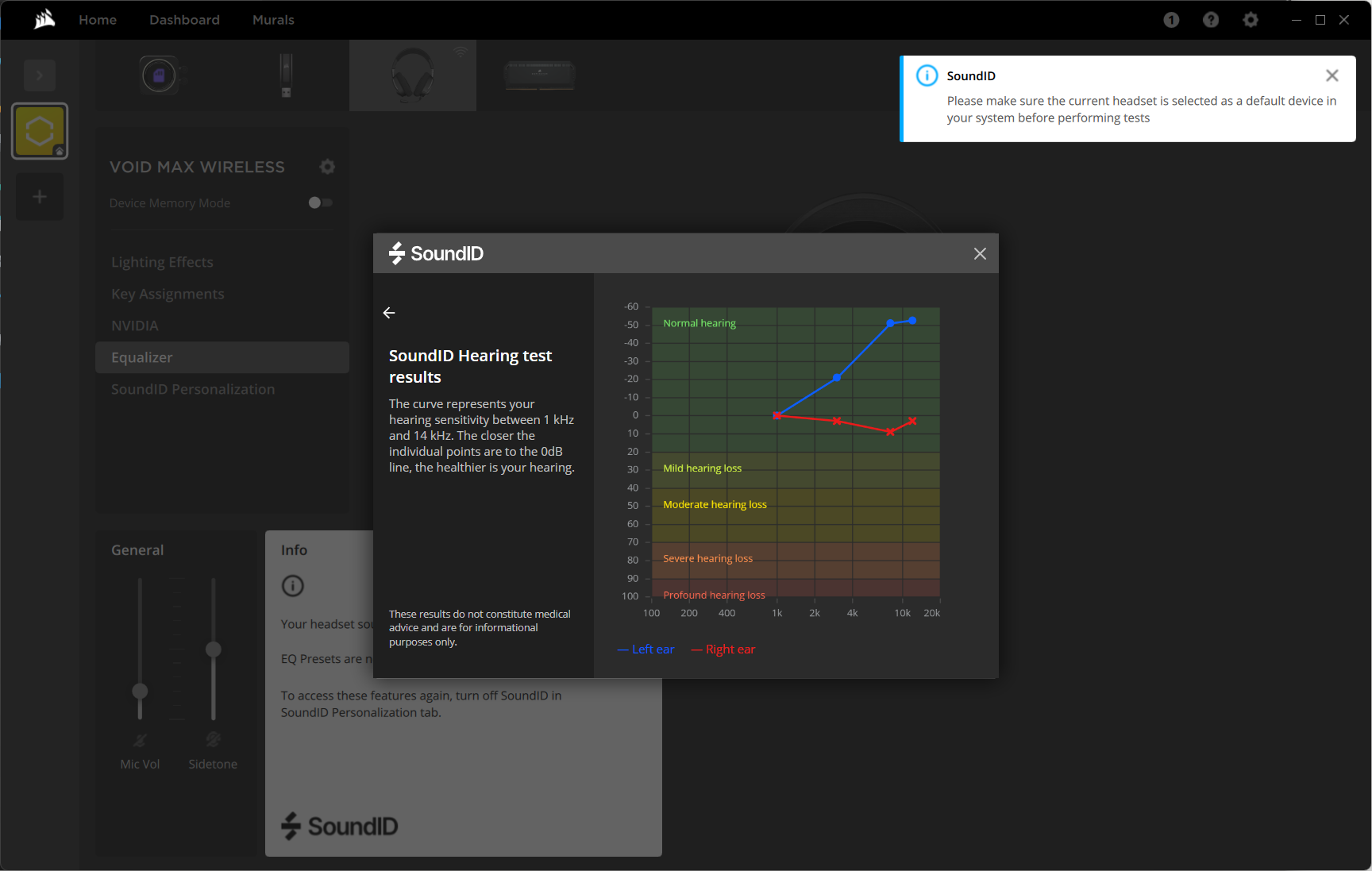
Task: Toggle mic mute icon under Mic Vol slider
Action: (140, 740)
